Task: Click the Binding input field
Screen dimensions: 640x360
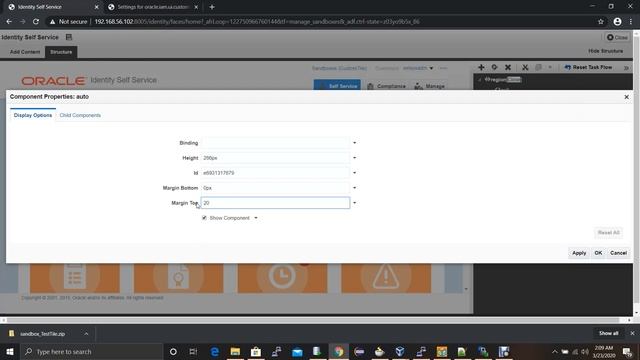Action: 275,143
